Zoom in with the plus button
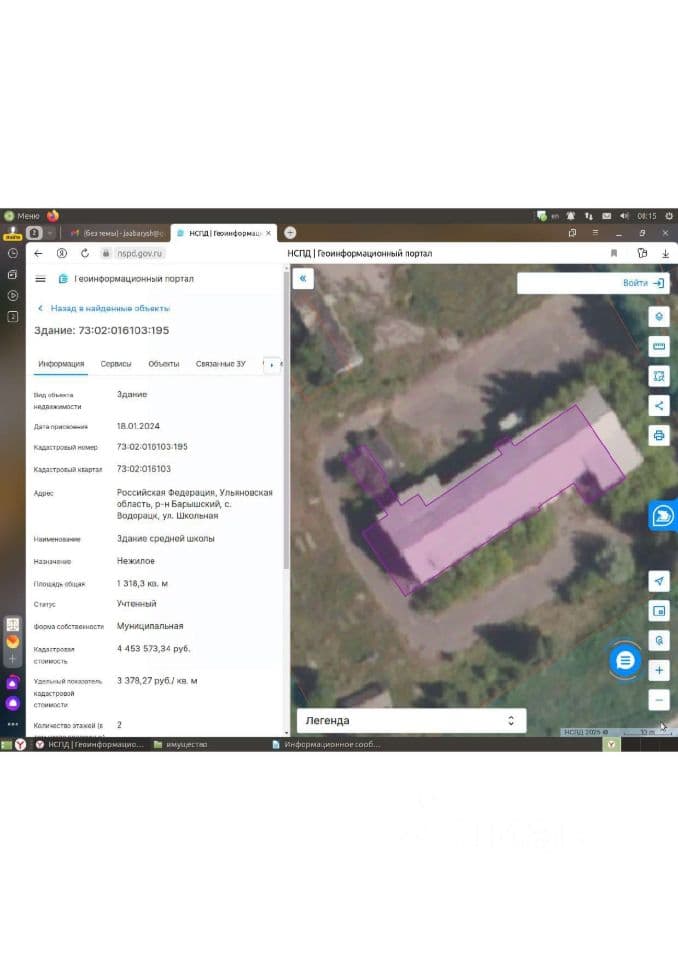The height and width of the screenshot is (960, 678). 659,670
